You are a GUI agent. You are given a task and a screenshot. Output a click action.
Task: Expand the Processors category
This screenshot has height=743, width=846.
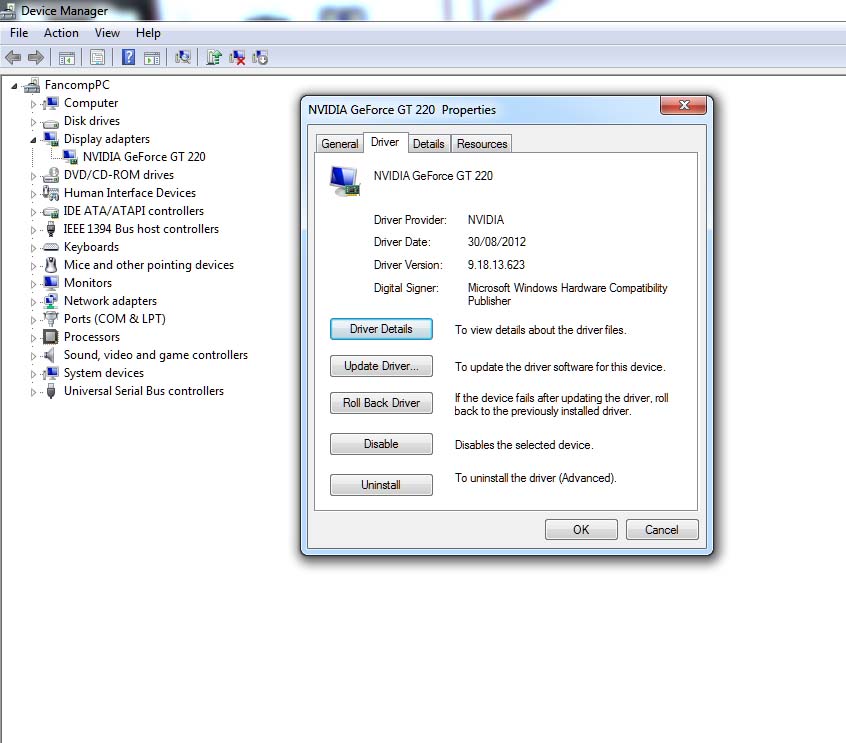click(33, 337)
